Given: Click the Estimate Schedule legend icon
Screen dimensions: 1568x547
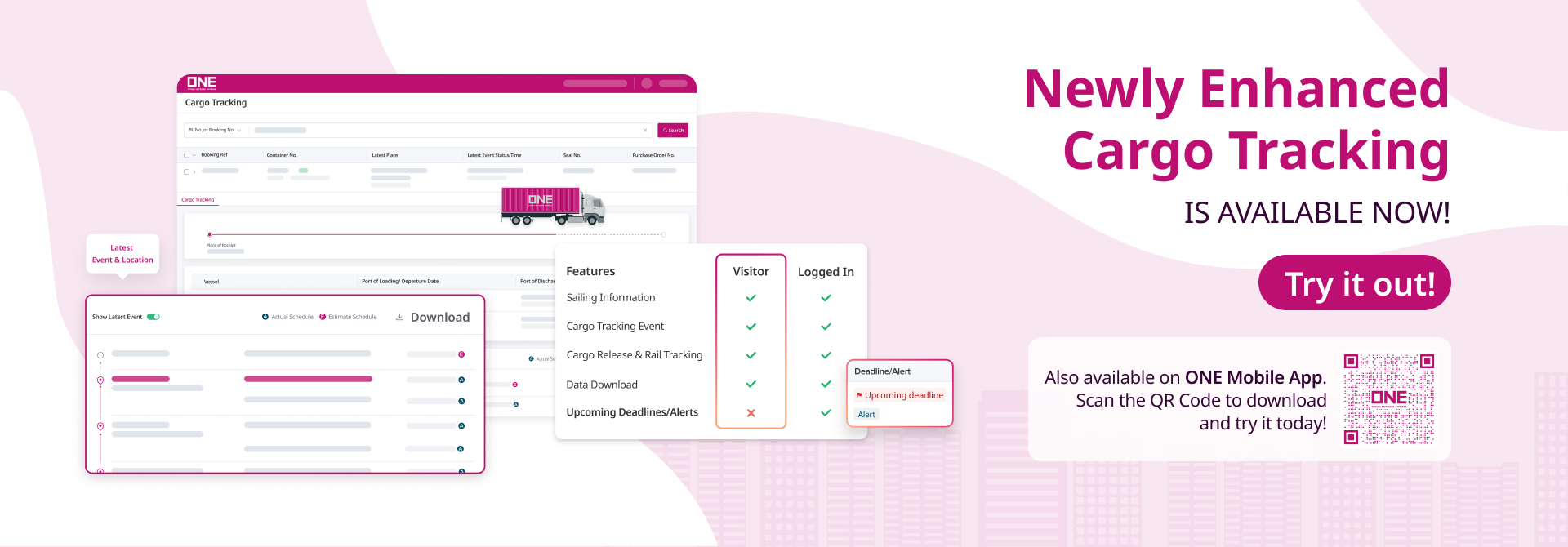Looking at the screenshot, I should 323,317.
